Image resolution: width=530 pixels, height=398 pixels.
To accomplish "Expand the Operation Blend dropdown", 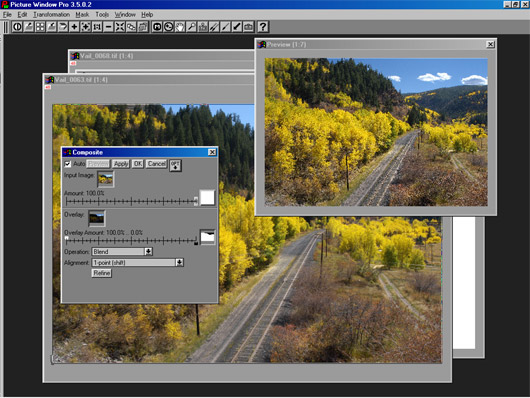I will point(148,252).
